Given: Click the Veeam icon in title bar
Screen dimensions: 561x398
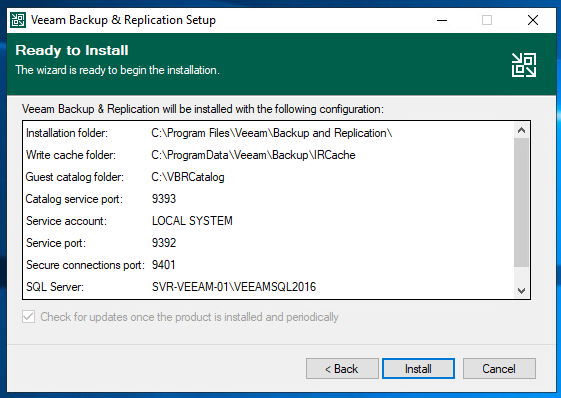Looking at the screenshot, I should point(18,20).
